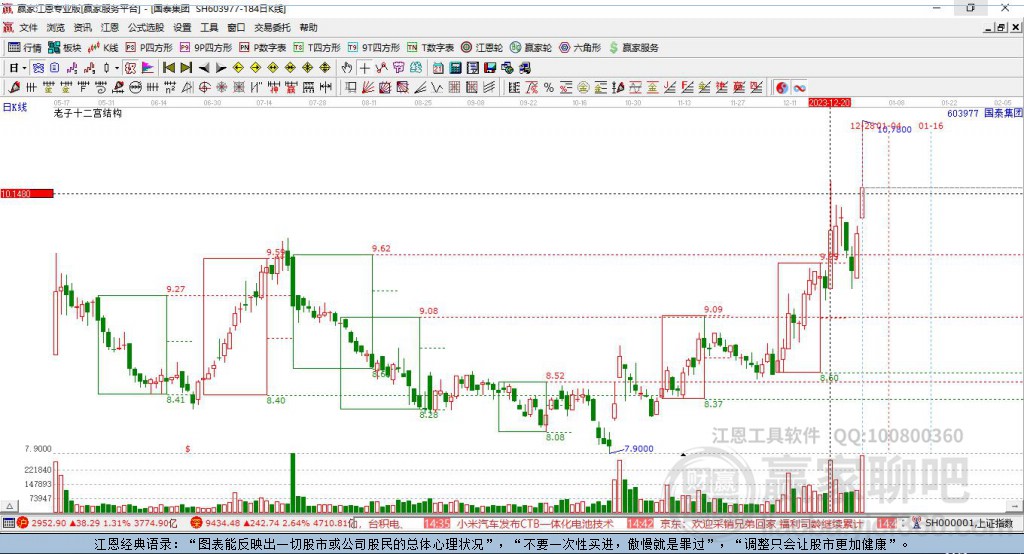Jump to first bar icon

(x=168, y=68)
